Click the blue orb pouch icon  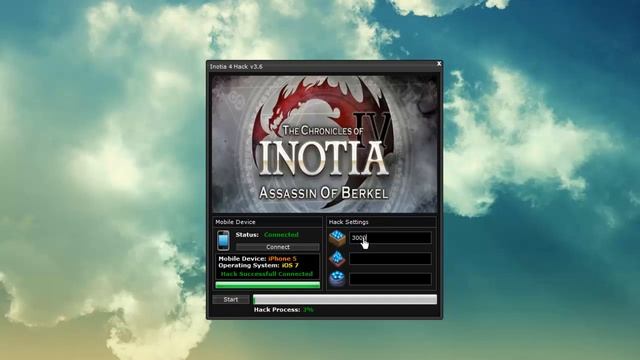(x=337, y=279)
